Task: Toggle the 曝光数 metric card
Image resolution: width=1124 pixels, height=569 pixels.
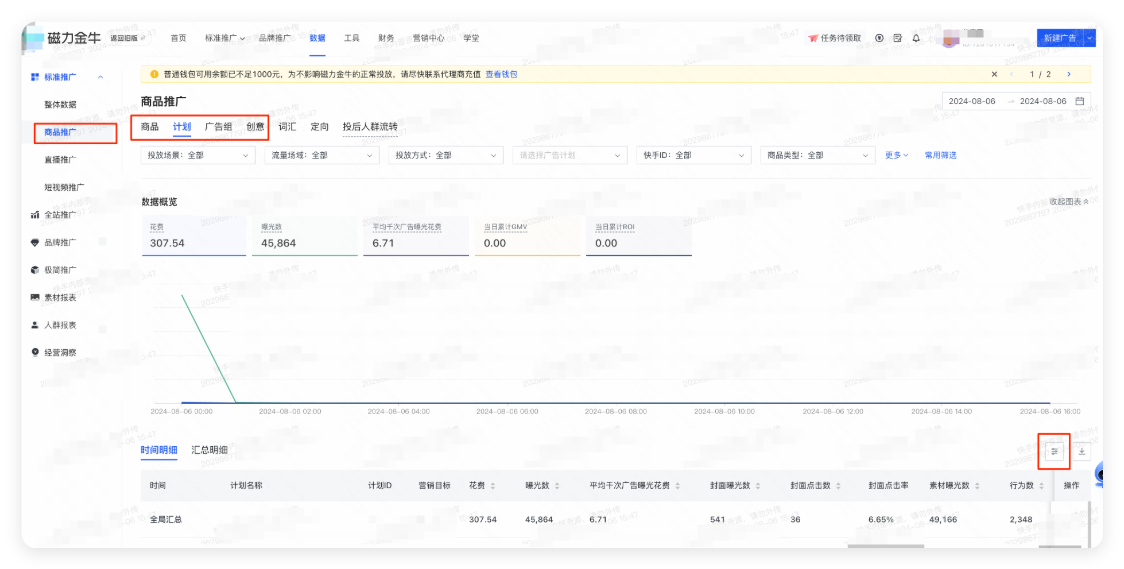Action: point(305,236)
